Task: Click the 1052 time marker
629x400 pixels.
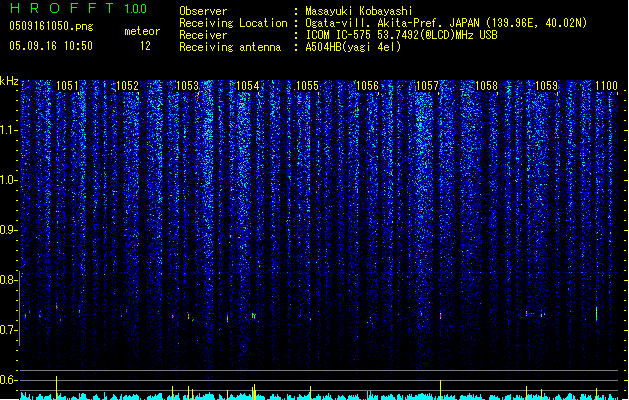Action: (x=127, y=86)
